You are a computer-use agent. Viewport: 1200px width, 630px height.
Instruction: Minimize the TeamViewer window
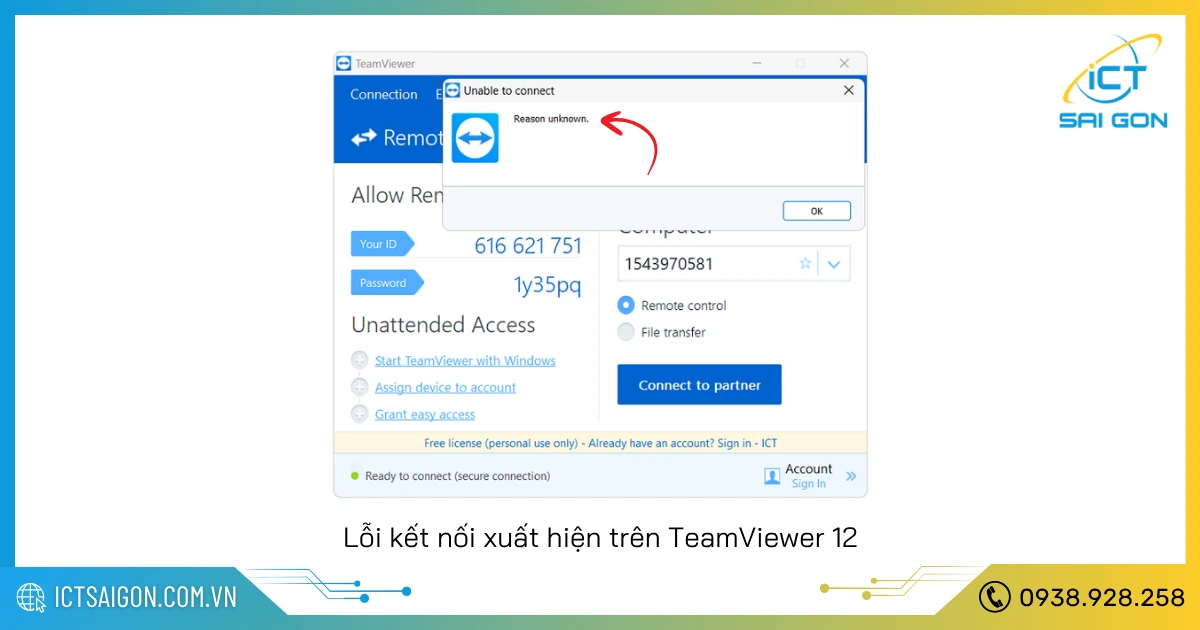[757, 63]
